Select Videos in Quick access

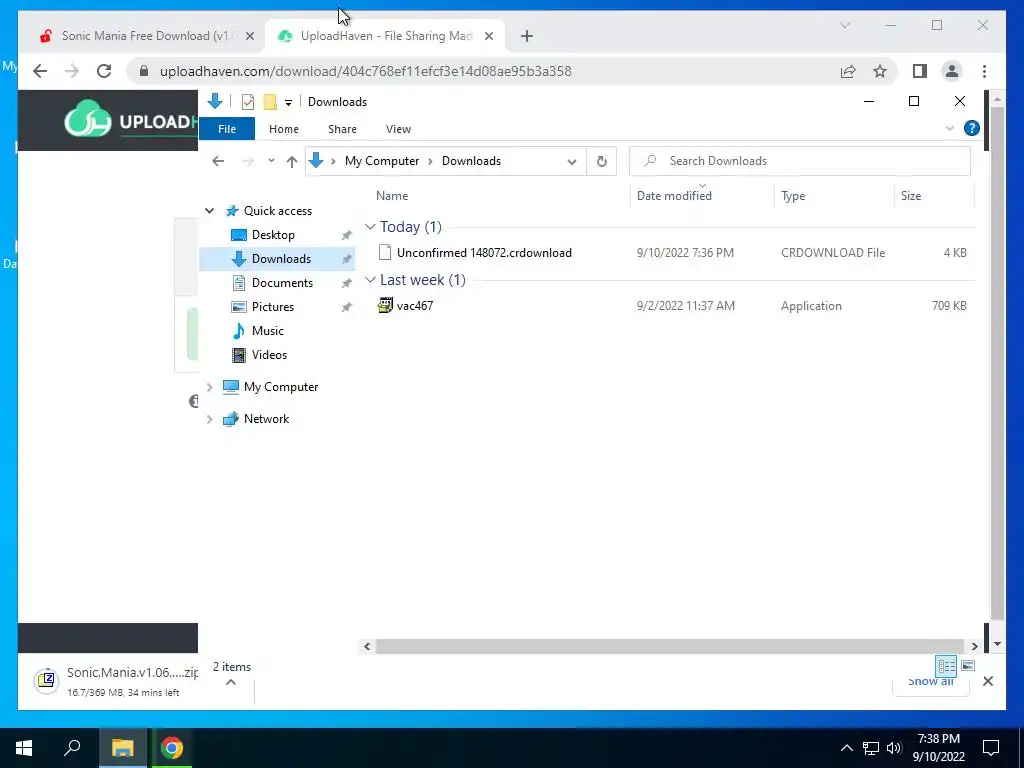coord(269,355)
